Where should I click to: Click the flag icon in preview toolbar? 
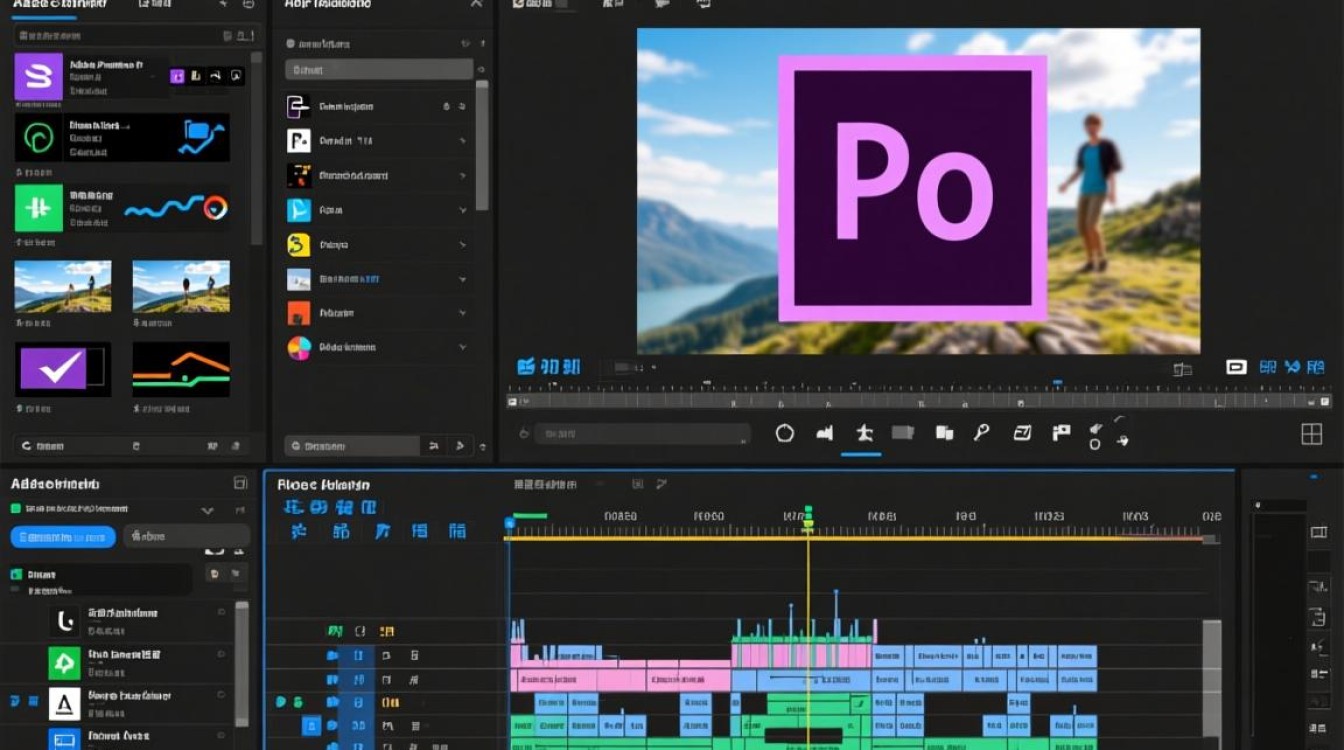(x=1061, y=433)
